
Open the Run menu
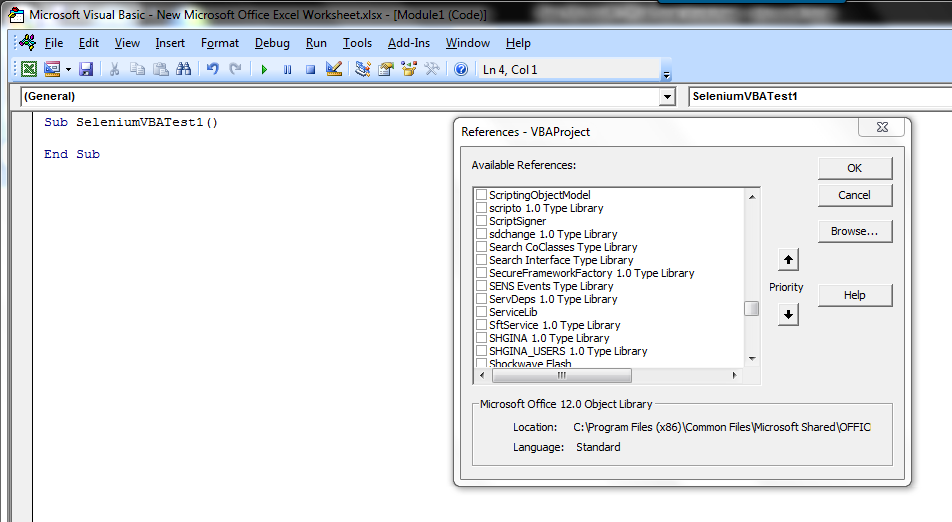[x=316, y=43]
